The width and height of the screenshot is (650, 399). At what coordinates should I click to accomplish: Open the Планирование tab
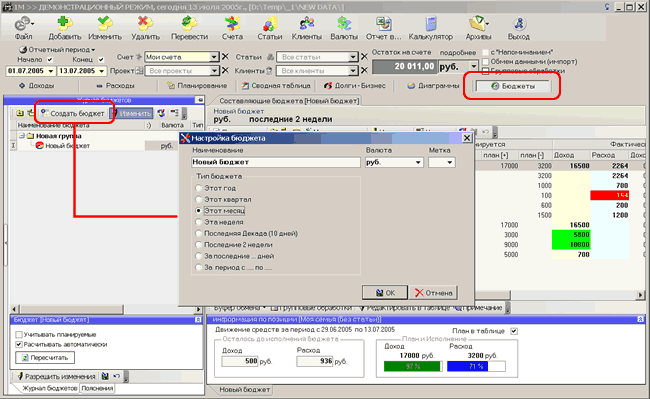197,86
